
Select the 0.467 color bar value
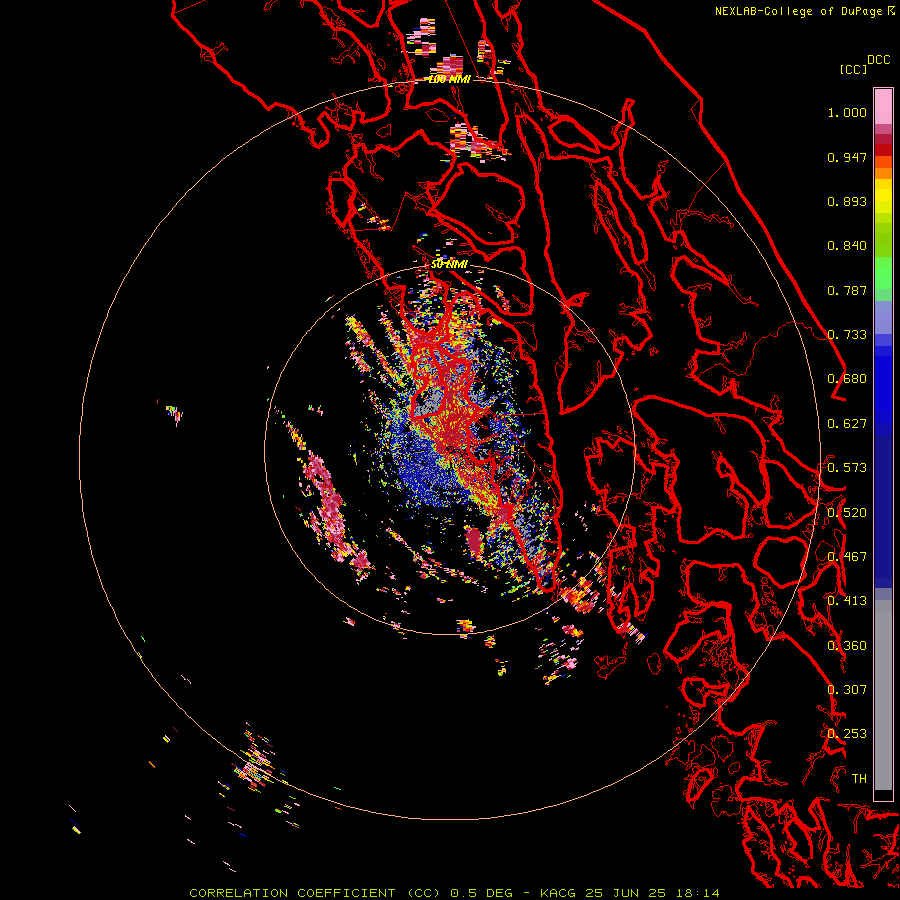click(847, 557)
